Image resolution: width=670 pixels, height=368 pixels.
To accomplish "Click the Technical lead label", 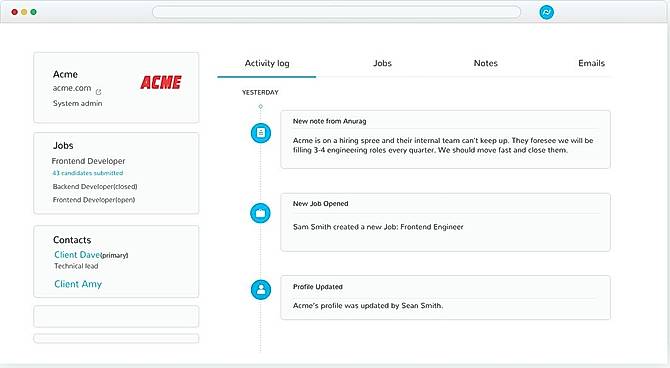I will point(76,266).
